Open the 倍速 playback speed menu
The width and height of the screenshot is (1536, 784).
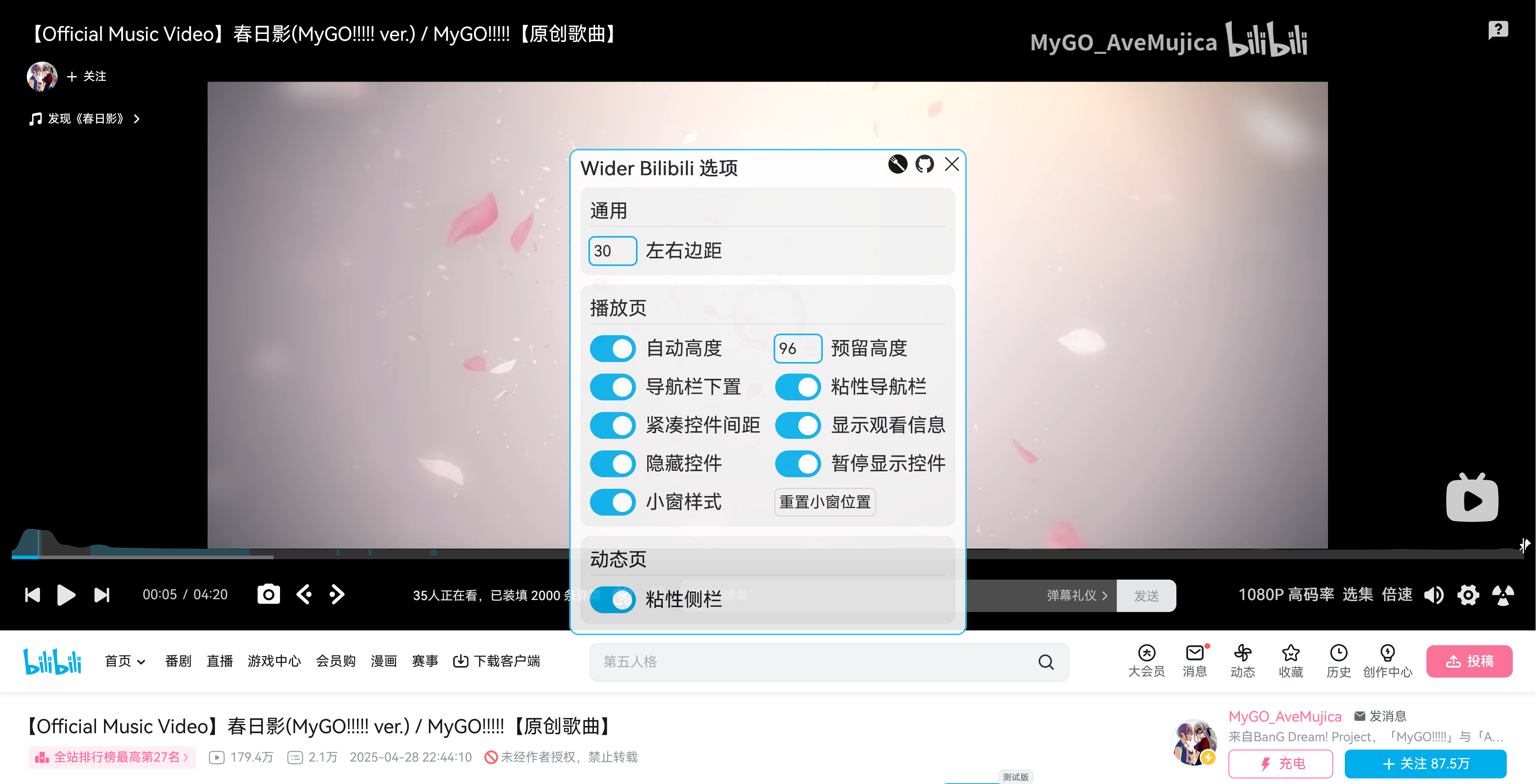tap(1396, 594)
